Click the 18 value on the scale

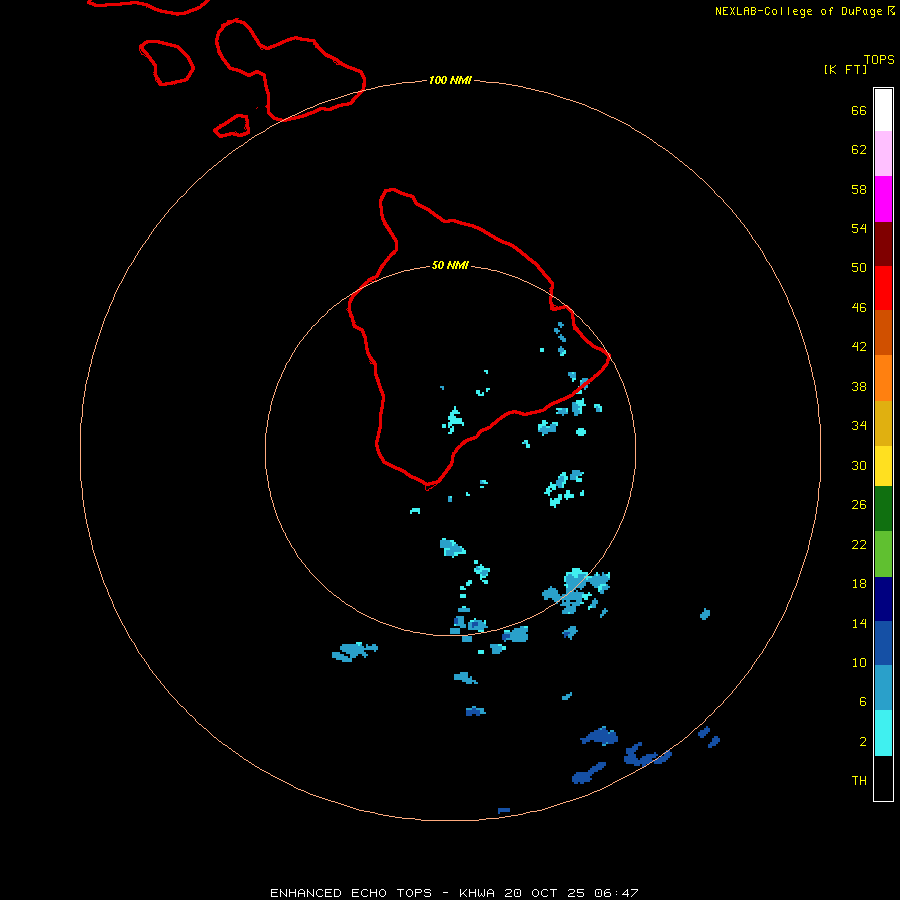[x=859, y=584]
